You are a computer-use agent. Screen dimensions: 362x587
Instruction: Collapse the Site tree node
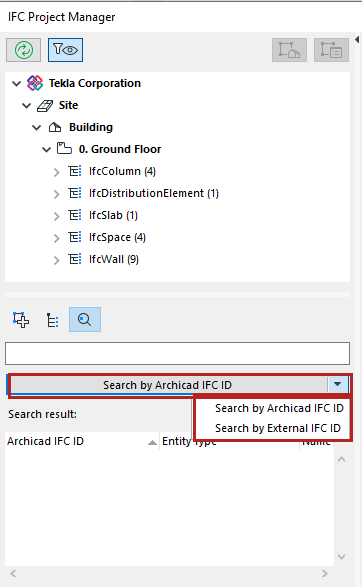tap(27, 106)
